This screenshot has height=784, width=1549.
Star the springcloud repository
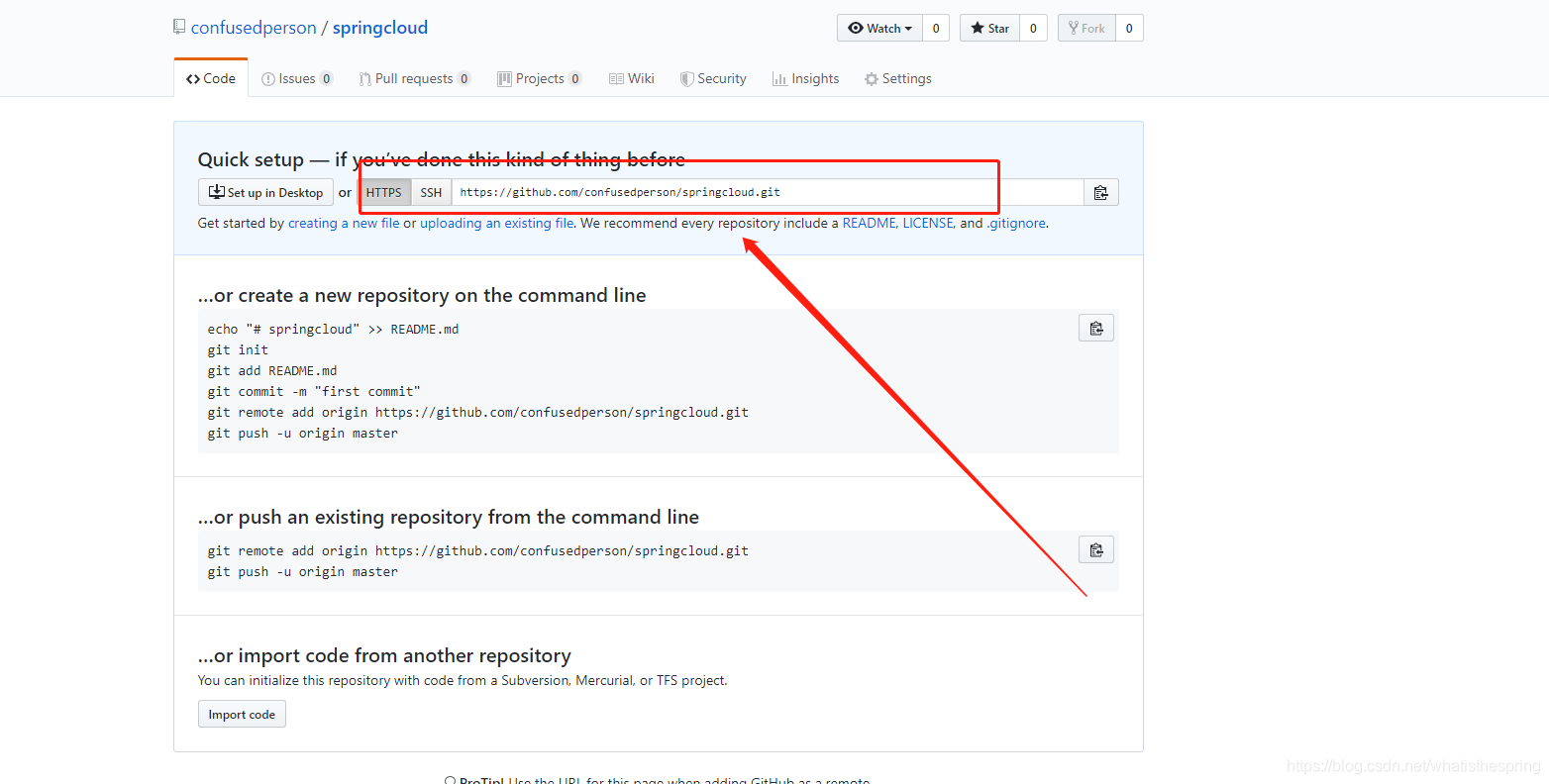(x=990, y=28)
